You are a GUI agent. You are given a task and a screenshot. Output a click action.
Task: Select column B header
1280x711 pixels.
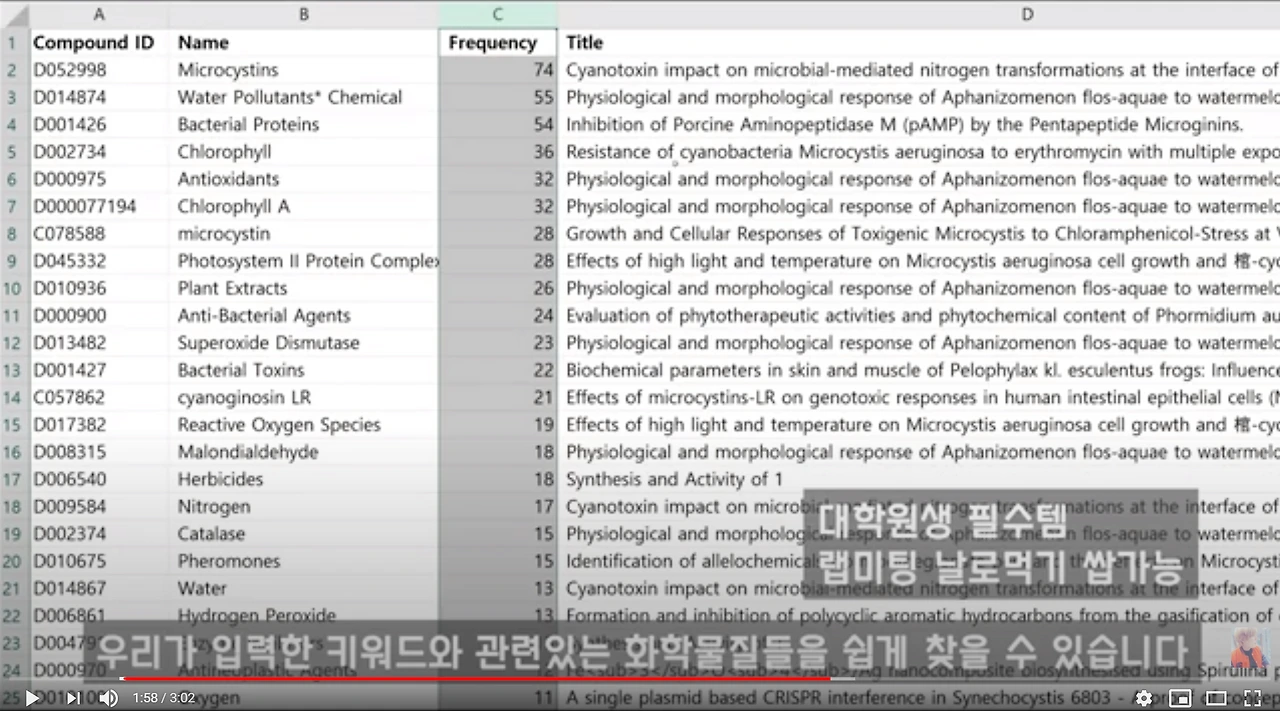pos(304,14)
